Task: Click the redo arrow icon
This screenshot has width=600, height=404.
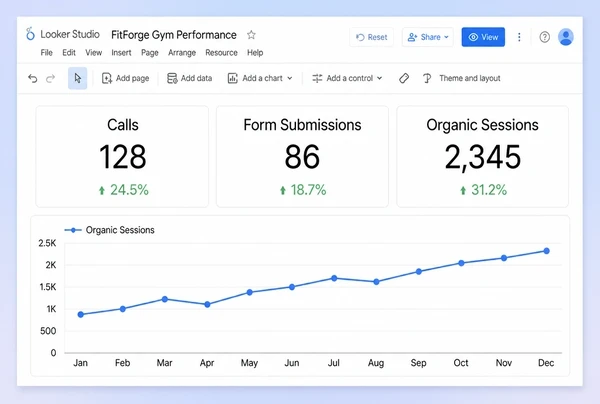Action: click(x=51, y=78)
